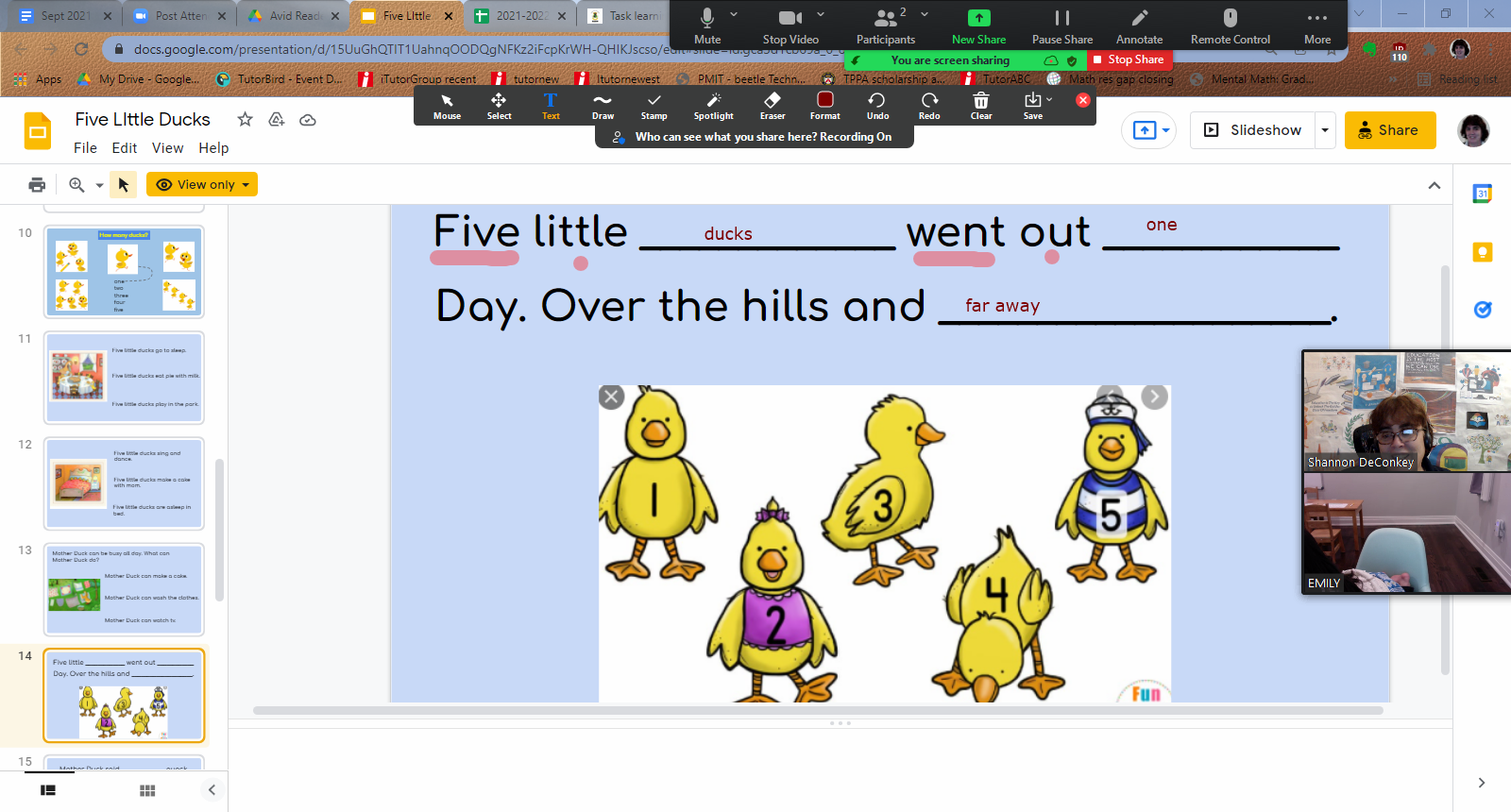The height and width of the screenshot is (812, 1511).
Task: Pick the Draw annotation tool
Action: point(603,106)
